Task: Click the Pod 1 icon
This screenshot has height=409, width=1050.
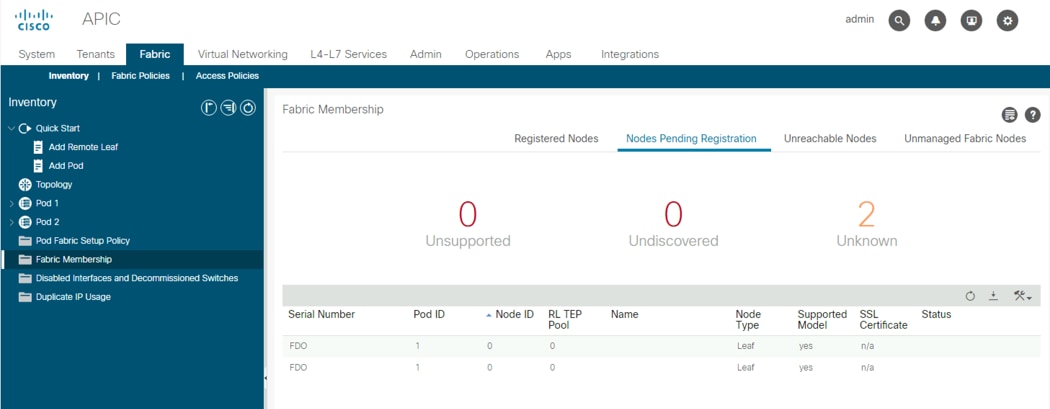Action: [25, 203]
